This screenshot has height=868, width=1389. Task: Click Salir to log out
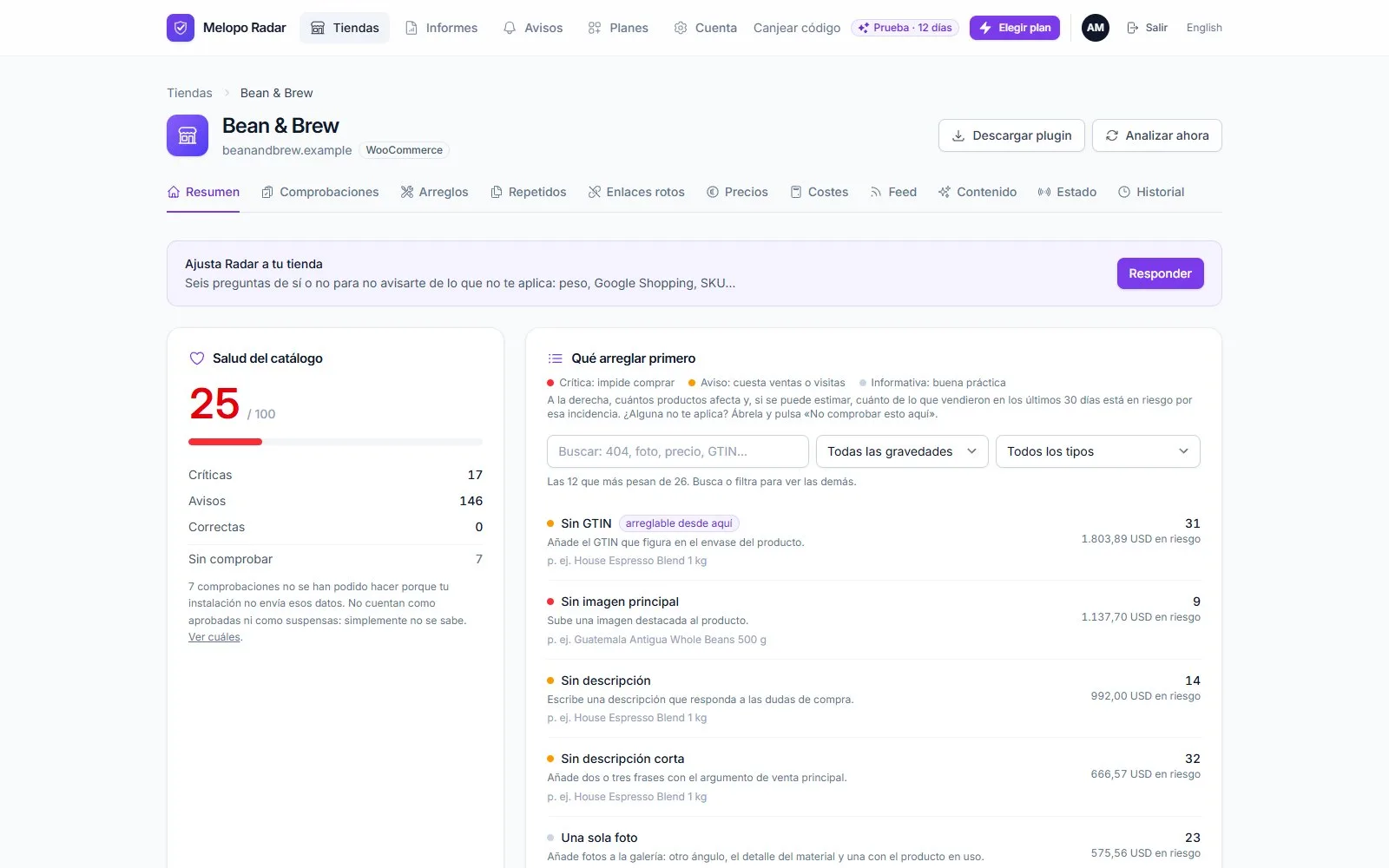[1147, 28]
